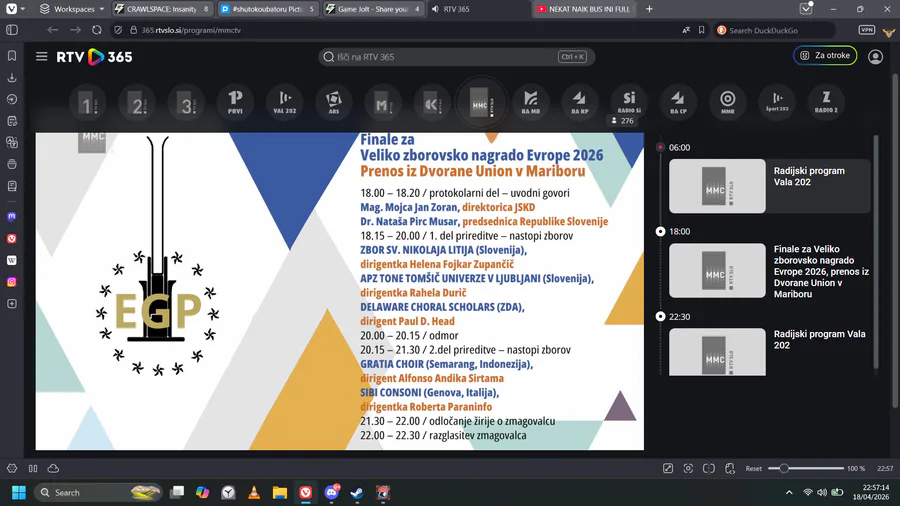Toggle the tracker blocker shield

[x=118, y=30]
